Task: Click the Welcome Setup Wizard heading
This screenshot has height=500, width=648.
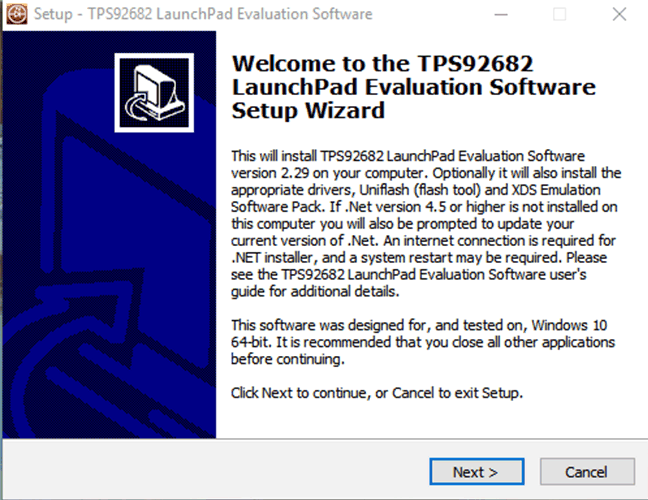Action: (413, 87)
